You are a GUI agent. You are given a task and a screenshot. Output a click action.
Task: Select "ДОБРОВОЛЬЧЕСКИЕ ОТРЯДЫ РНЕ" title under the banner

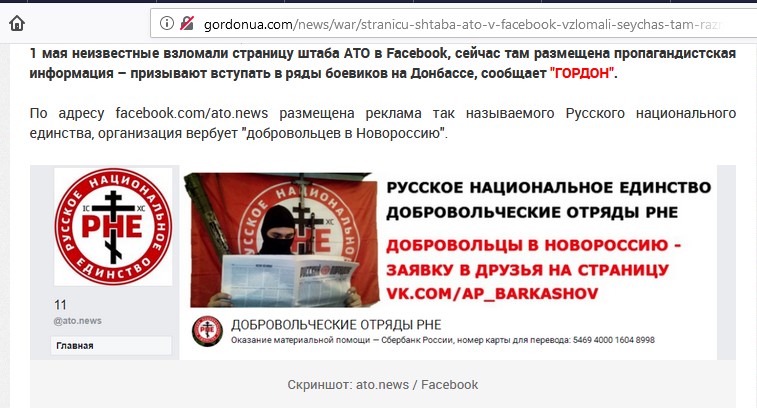[336, 325]
